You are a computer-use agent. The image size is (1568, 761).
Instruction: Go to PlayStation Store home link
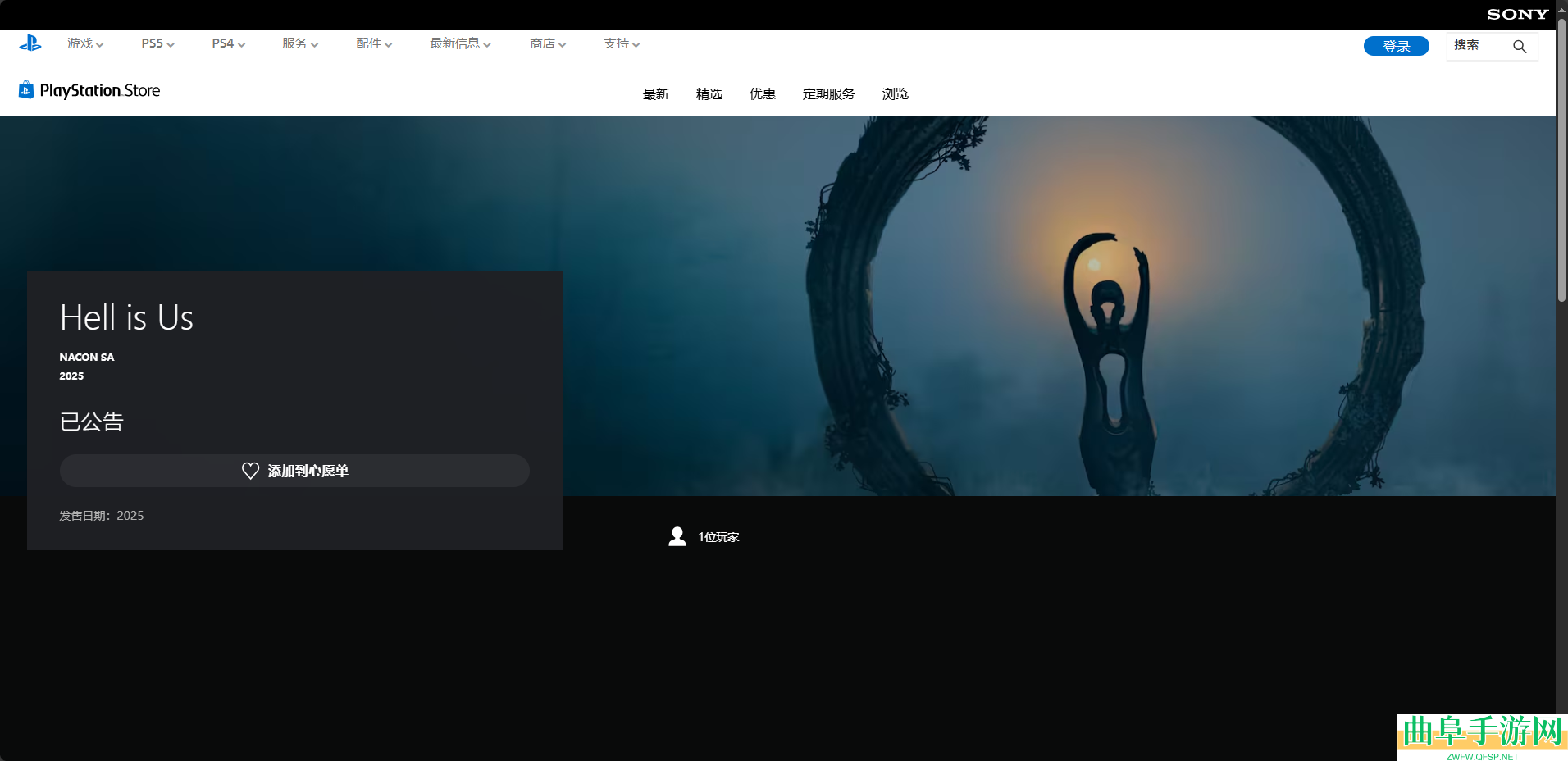pos(89,90)
